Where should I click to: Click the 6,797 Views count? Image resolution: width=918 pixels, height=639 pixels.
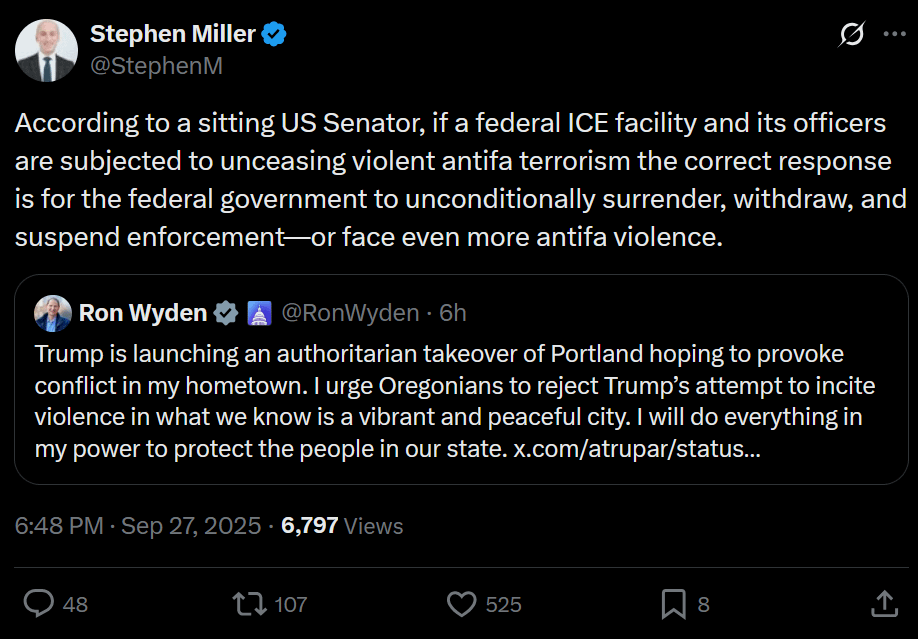pyautogui.click(x=342, y=526)
